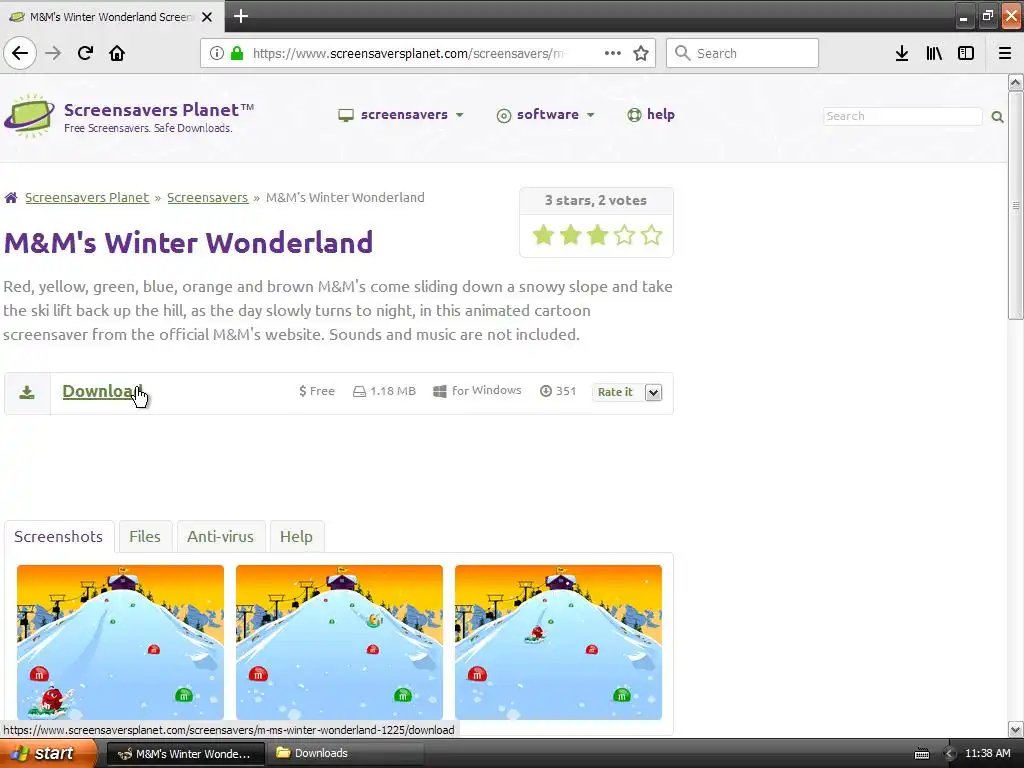The width and height of the screenshot is (1024, 768).
Task: Rate the screensaver three stars
Action: pos(598,234)
